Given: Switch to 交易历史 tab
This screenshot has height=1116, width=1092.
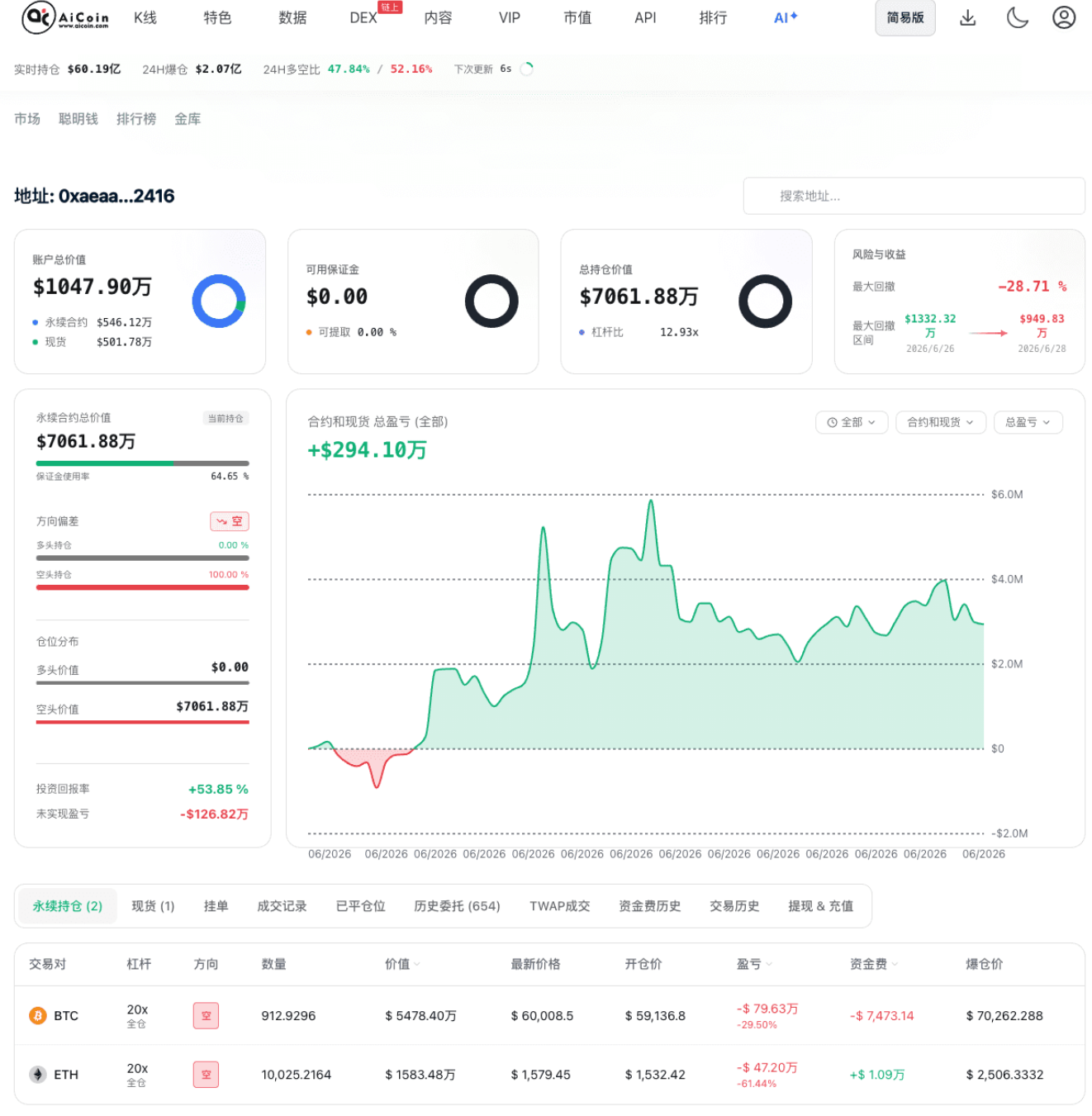Looking at the screenshot, I should coord(734,906).
